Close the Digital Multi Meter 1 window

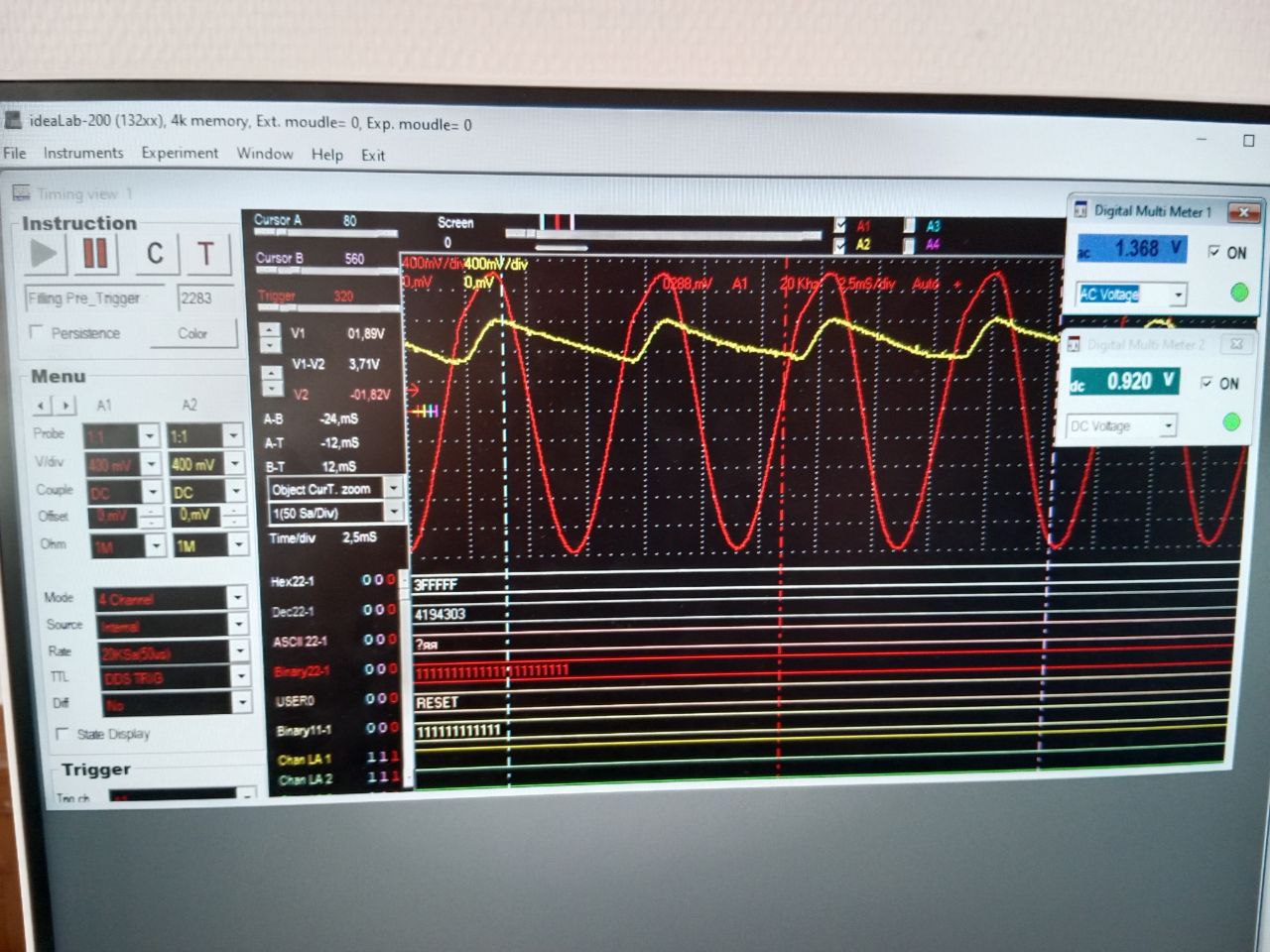click(x=1243, y=212)
